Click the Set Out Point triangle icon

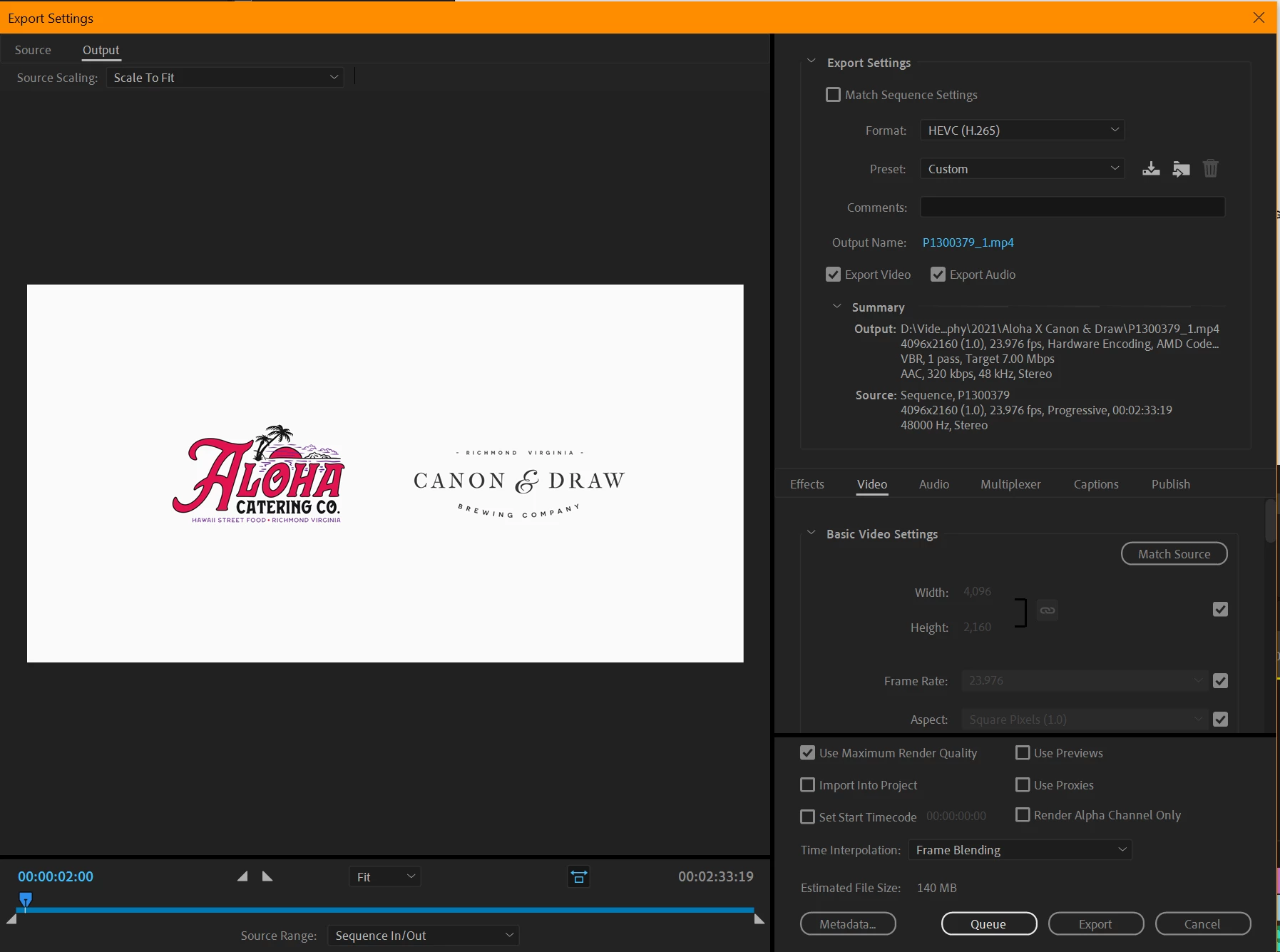[x=267, y=876]
